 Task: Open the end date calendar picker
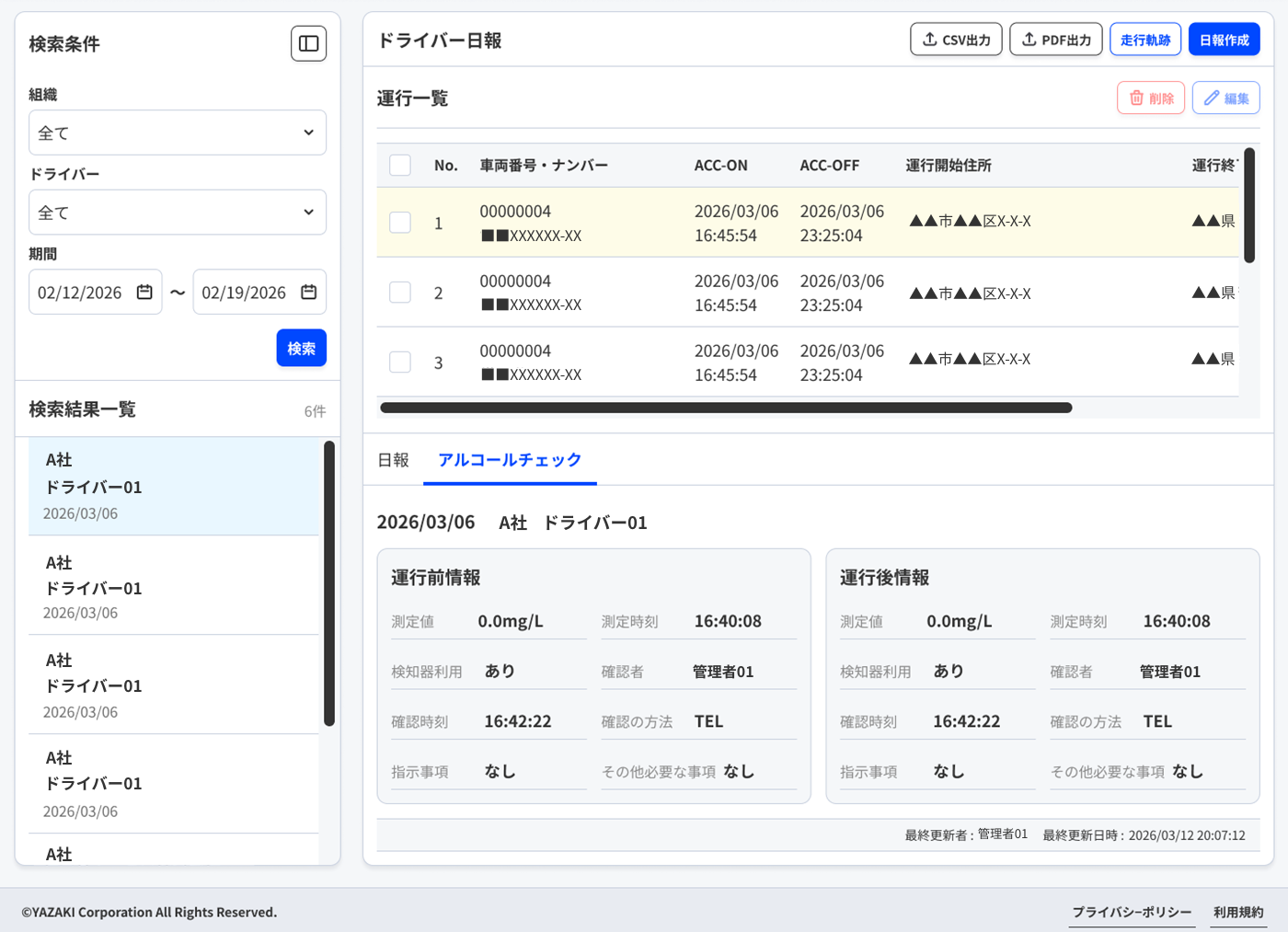(309, 293)
